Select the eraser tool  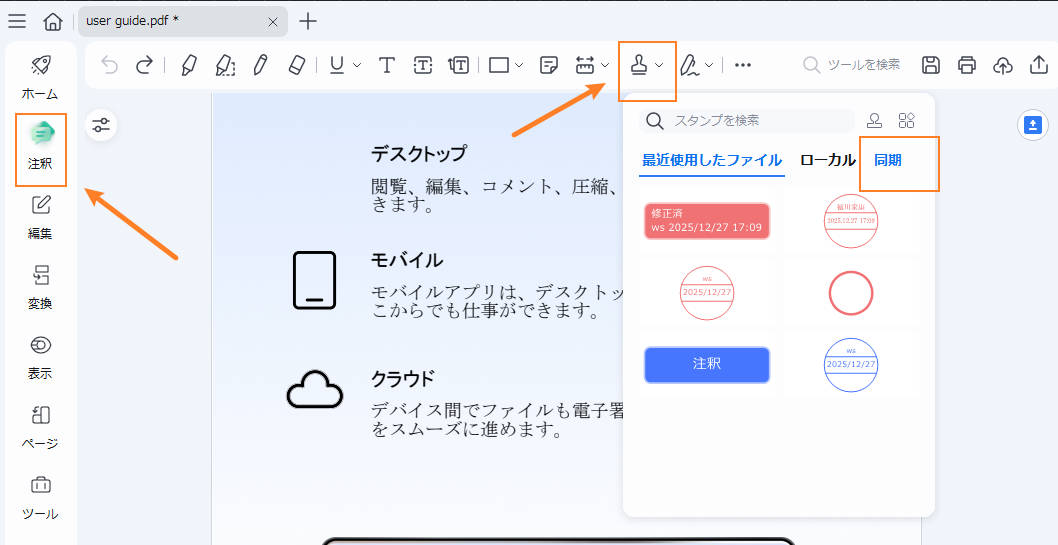[297, 65]
